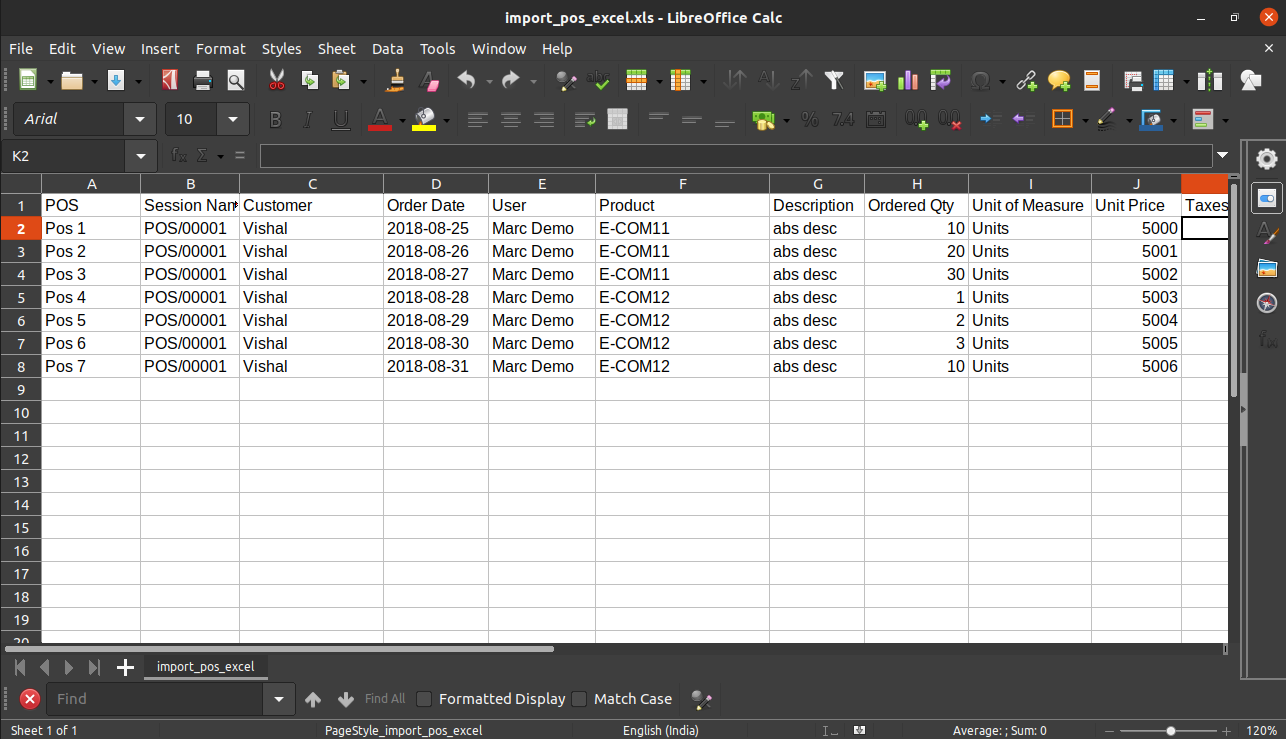
Task: Click the Open file folder icon
Action: click(x=72, y=81)
